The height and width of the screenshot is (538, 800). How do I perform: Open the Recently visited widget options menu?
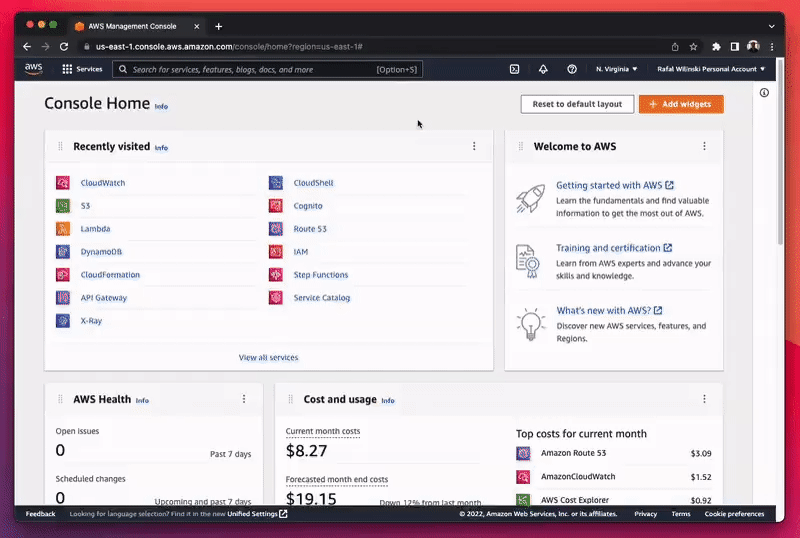474,146
